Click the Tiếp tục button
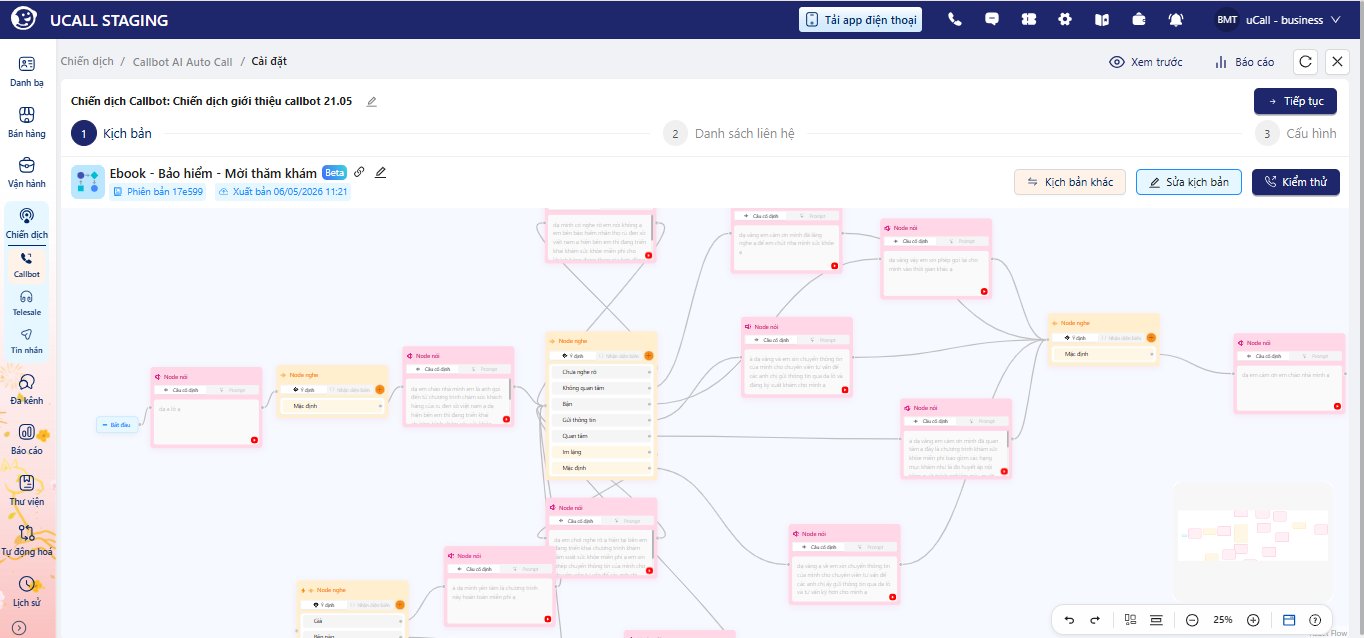The image size is (1364, 638). pos(1295,101)
